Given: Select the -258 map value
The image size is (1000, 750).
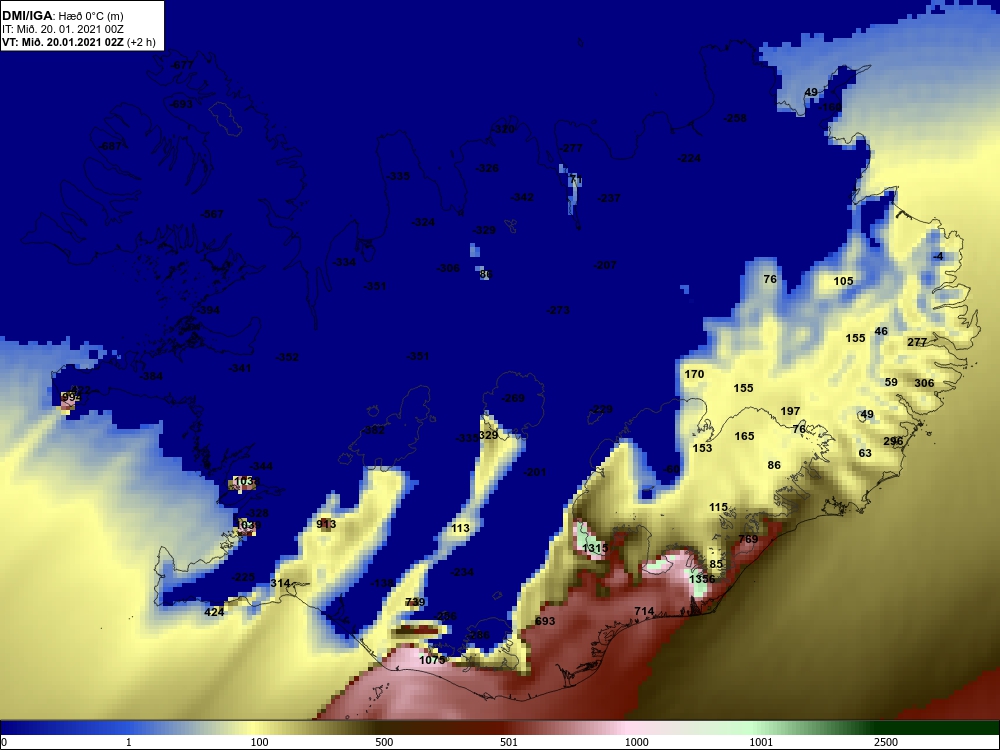Looking at the screenshot, I should [x=735, y=117].
